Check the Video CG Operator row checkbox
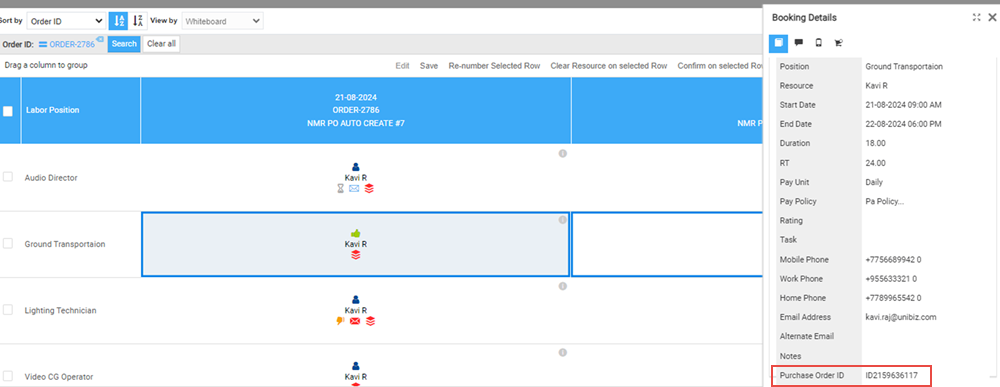This screenshot has height=387, width=1000. pos(8,376)
